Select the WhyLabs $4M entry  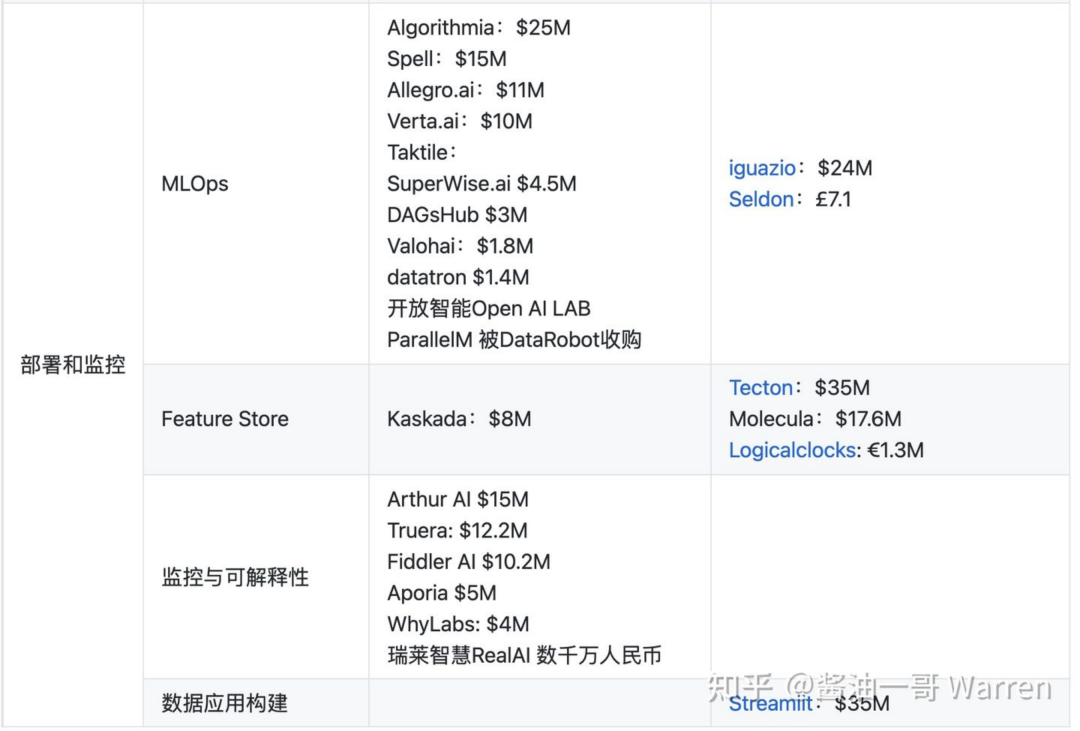[458, 624]
